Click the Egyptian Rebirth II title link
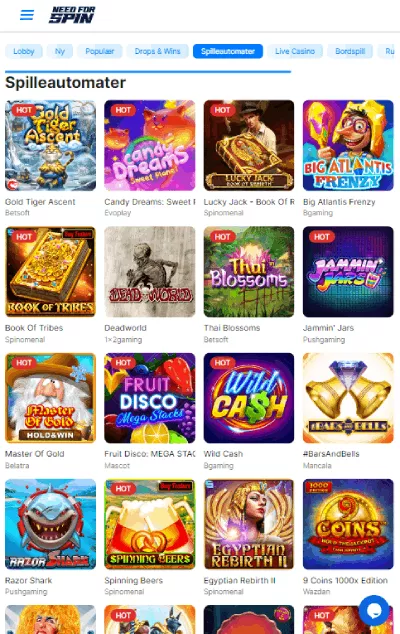Screen dimensions: 400x634 pos(239,580)
